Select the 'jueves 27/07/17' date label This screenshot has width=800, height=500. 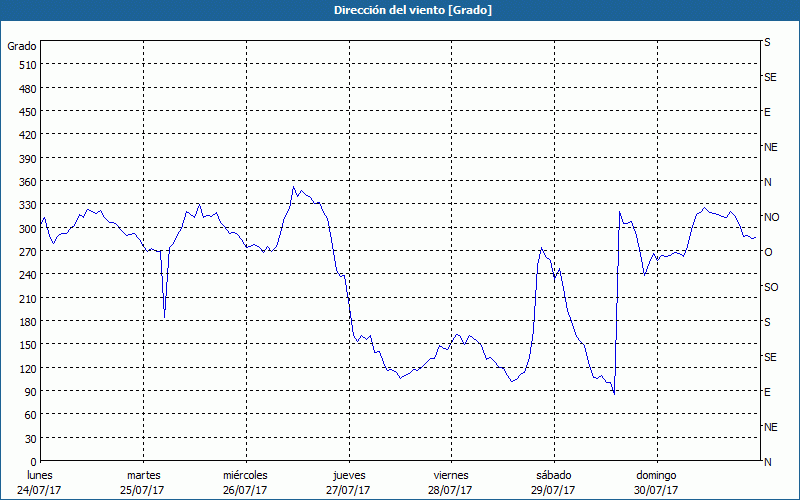click(347, 482)
